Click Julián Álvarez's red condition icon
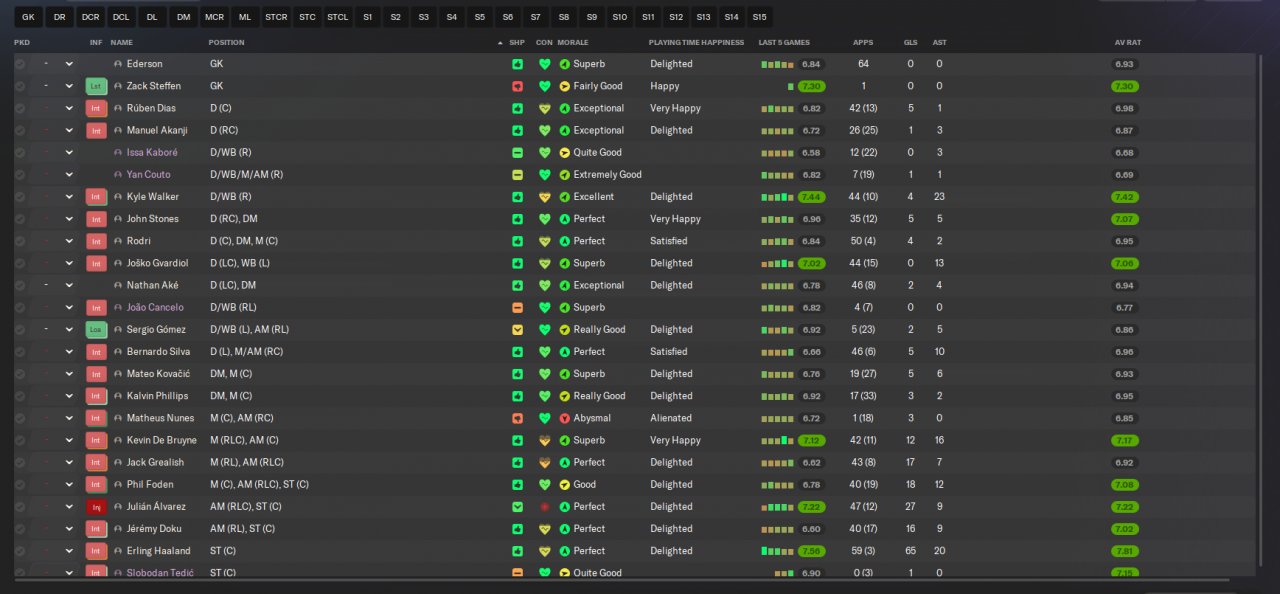This screenshot has width=1280, height=594. (x=545, y=506)
